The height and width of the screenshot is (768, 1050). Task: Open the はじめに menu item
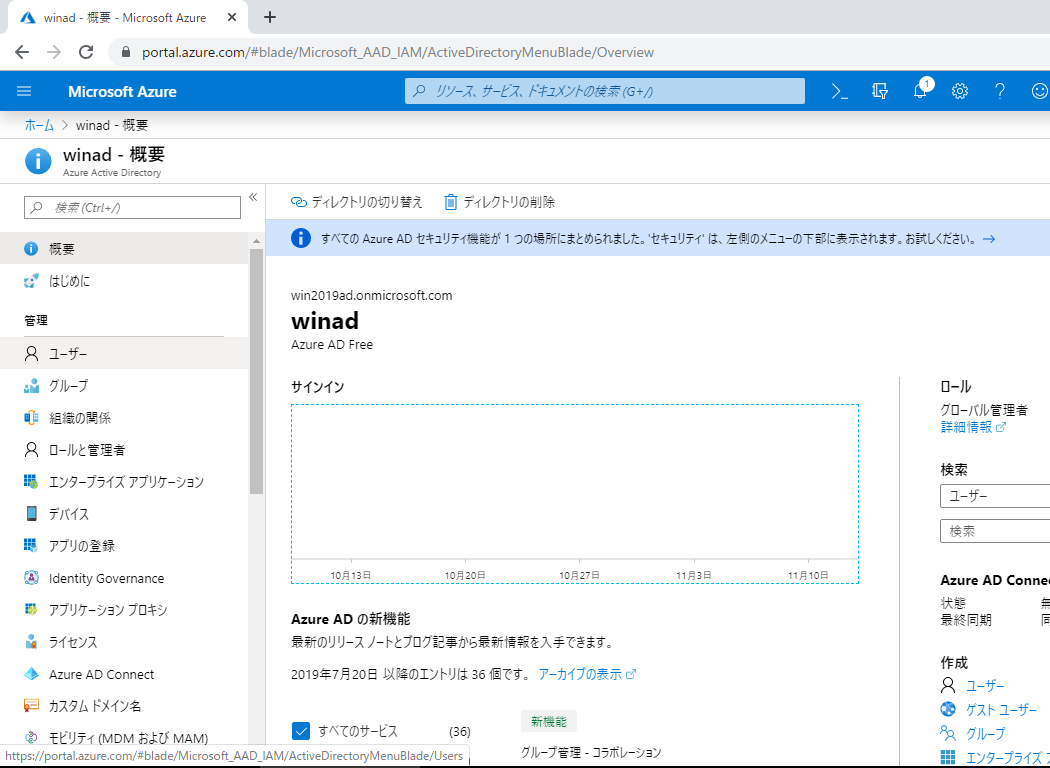tap(124, 281)
